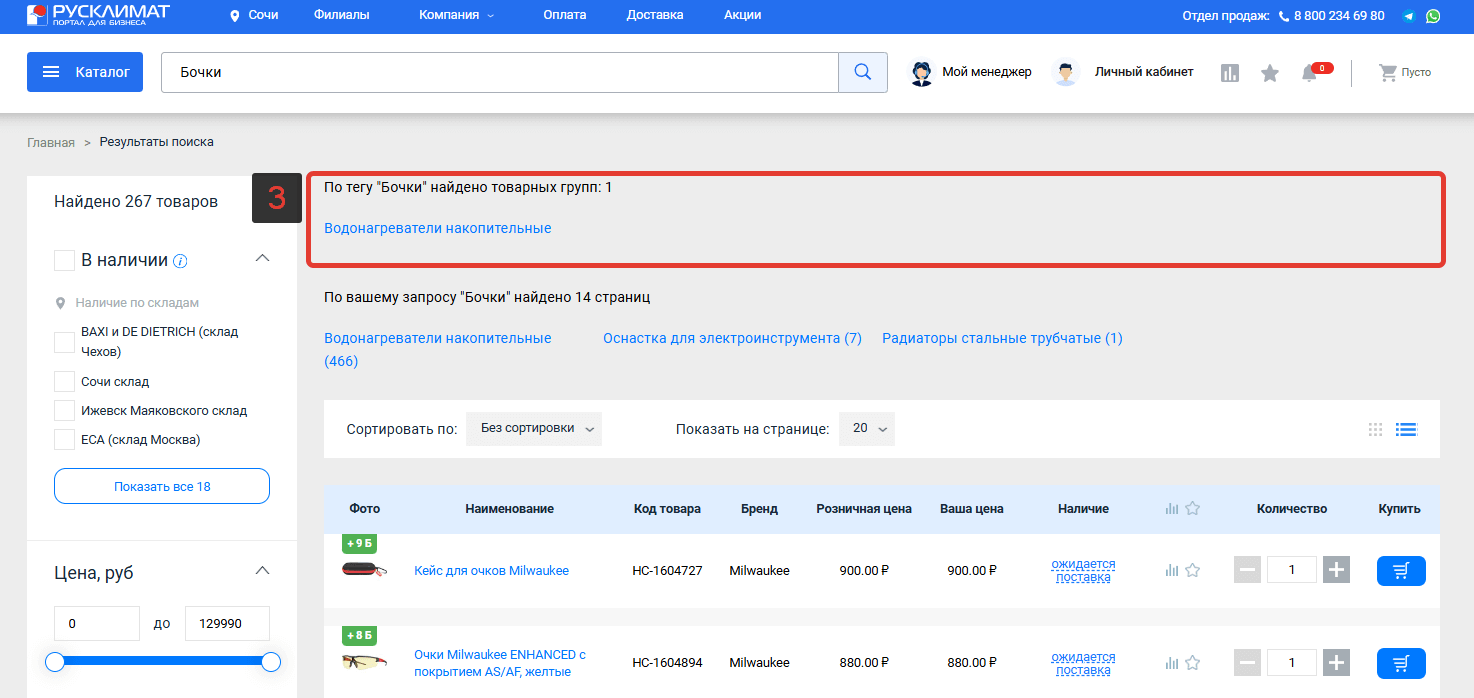Image resolution: width=1474 pixels, height=698 pixels.
Task: Open Радиаторы стальные трубчатые (1) link
Action: pos(1002,338)
